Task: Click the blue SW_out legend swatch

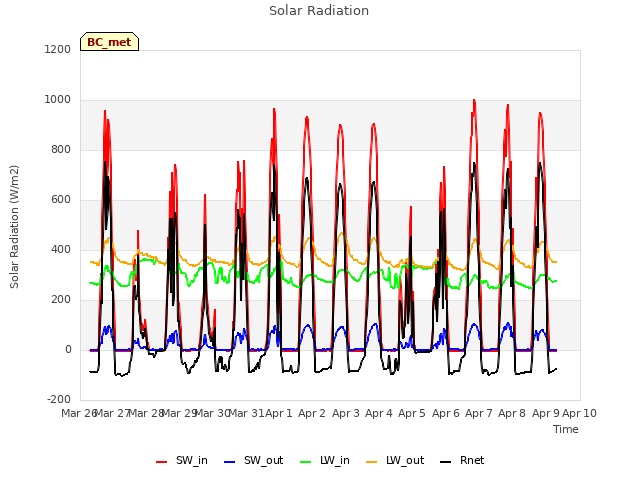Action: (230, 462)
